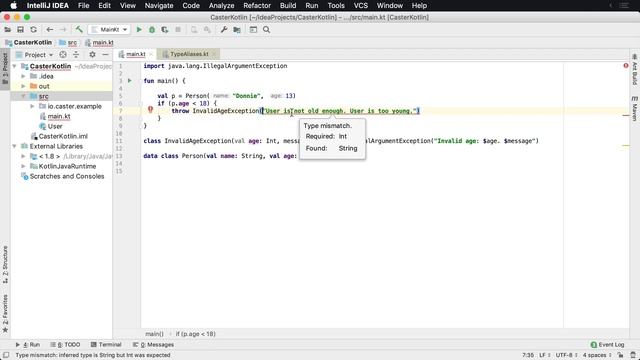Switch to the main.kt editor tab
The width and height of the screenshot is (640, 360).
click(x=136, y=54)
